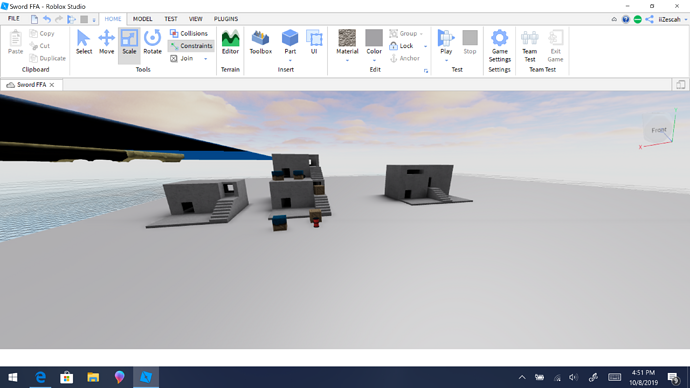Screen dimensions: 690x388
Task: Open the iiZescah account dropdown
Action: [673, 19]
